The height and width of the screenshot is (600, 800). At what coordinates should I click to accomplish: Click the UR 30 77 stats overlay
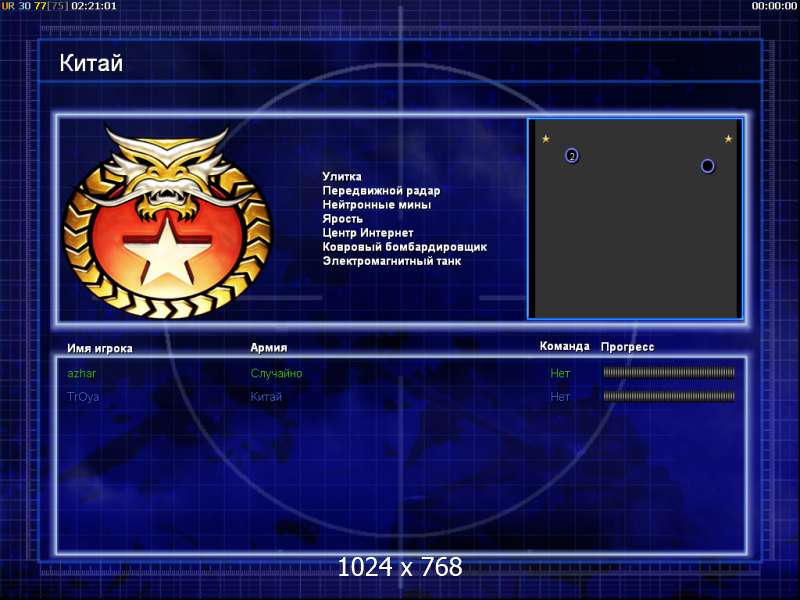click(x=35, y=6)
